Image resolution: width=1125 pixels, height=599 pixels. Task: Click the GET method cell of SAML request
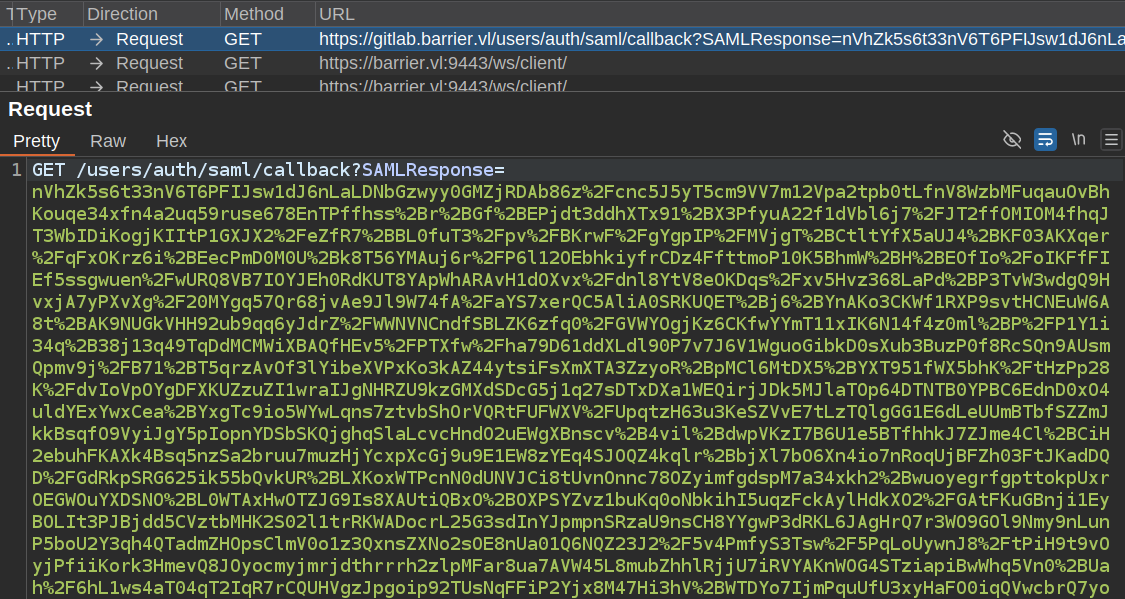tap(243, 39)
